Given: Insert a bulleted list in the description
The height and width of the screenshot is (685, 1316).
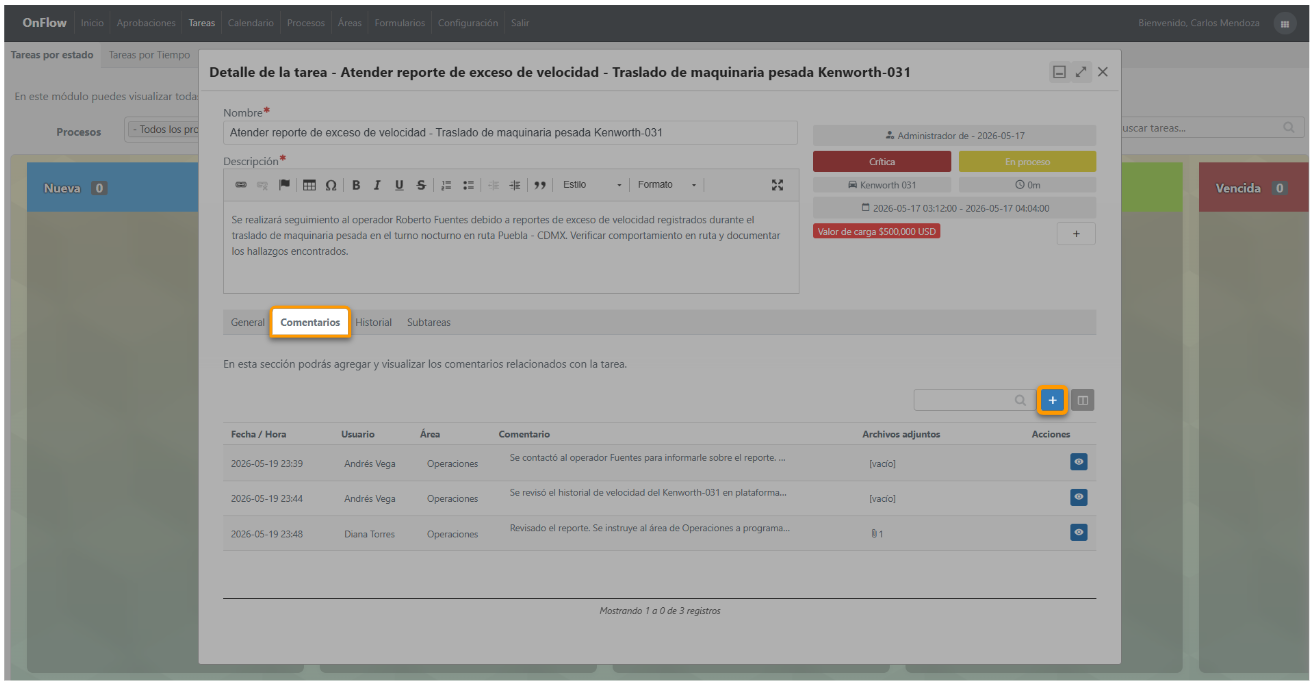Looking at the screenshot, I should coord(468,185).
